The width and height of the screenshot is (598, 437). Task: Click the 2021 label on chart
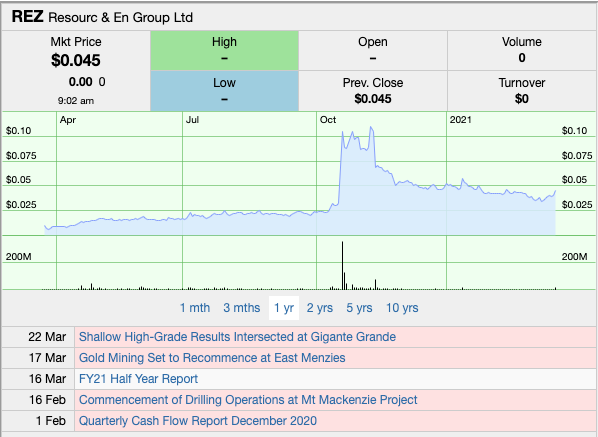tap(460, 120)
